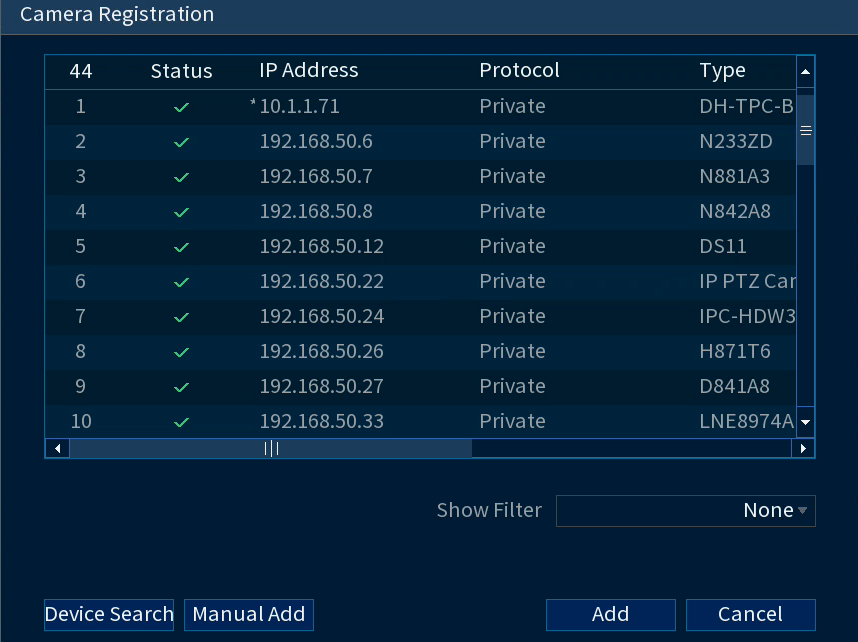Click the Protocol column header
This screenshot has height=642, width=858.
[519, 71]
